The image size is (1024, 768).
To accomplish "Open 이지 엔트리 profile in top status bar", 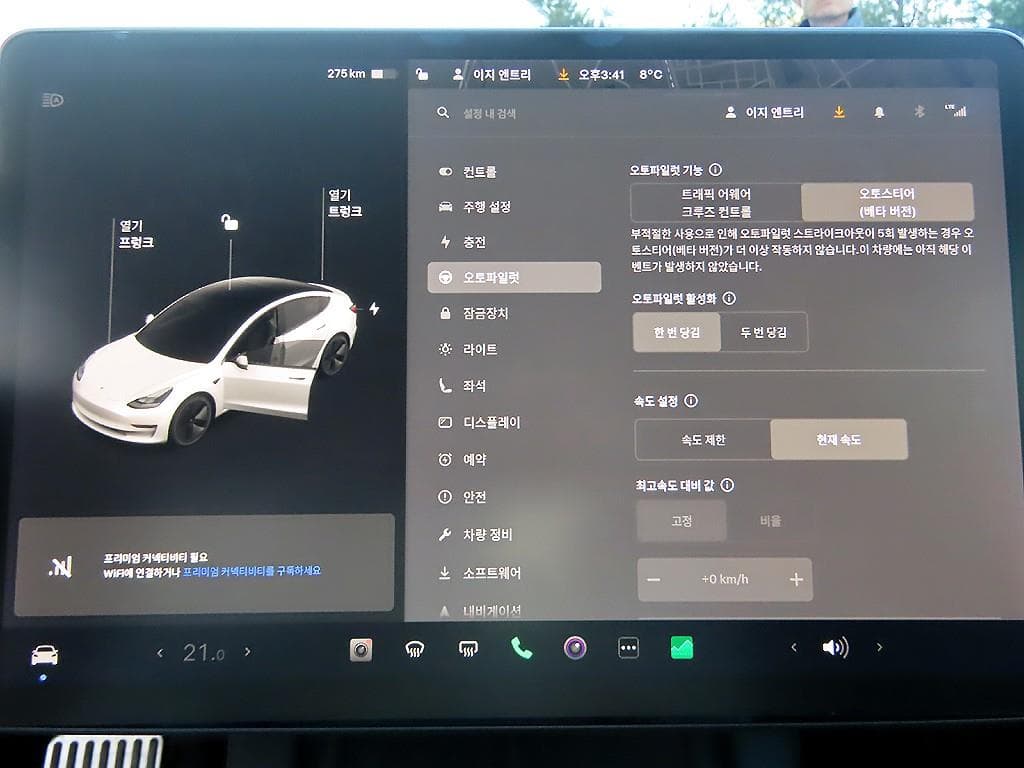I will point(492,74).
